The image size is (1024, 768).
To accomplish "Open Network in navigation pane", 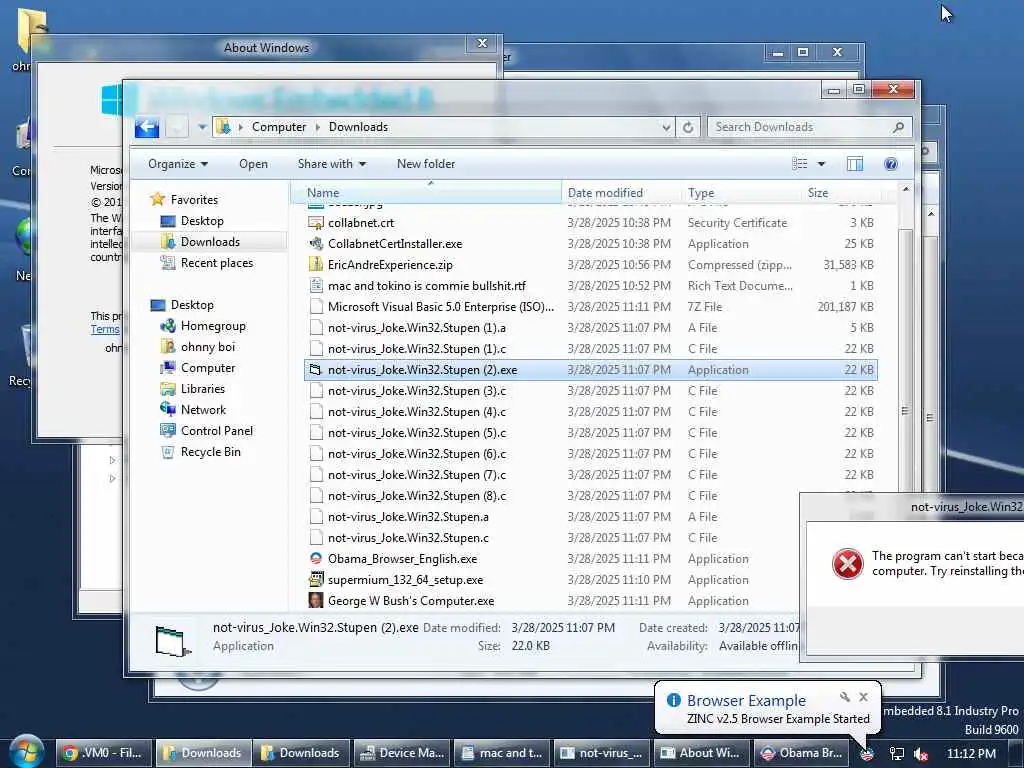I will point(203,409).
